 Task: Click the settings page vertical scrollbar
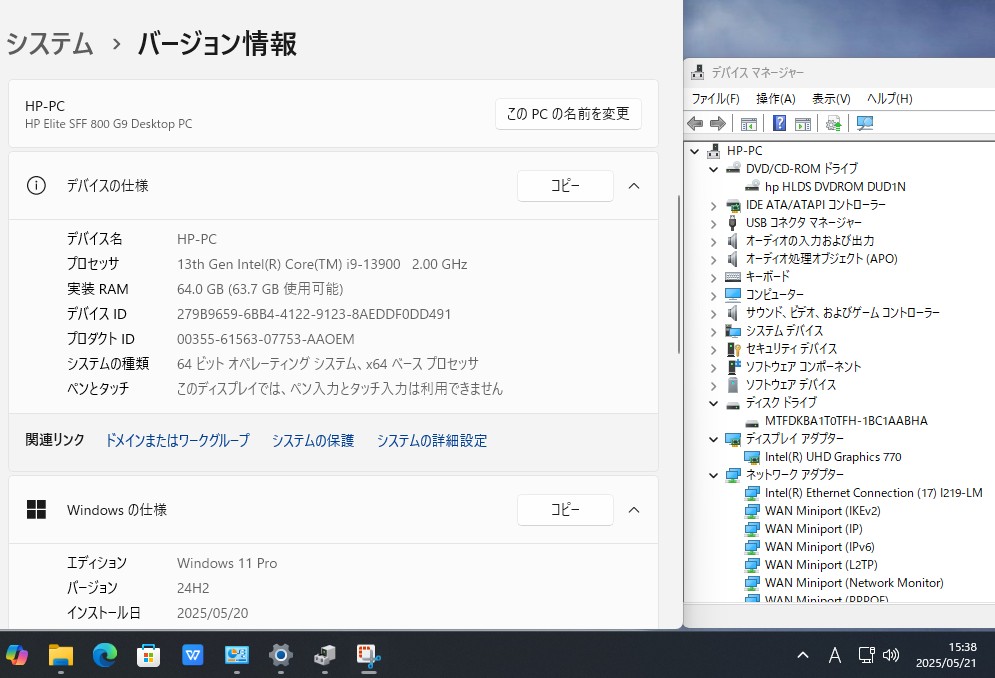click(678, 274)
